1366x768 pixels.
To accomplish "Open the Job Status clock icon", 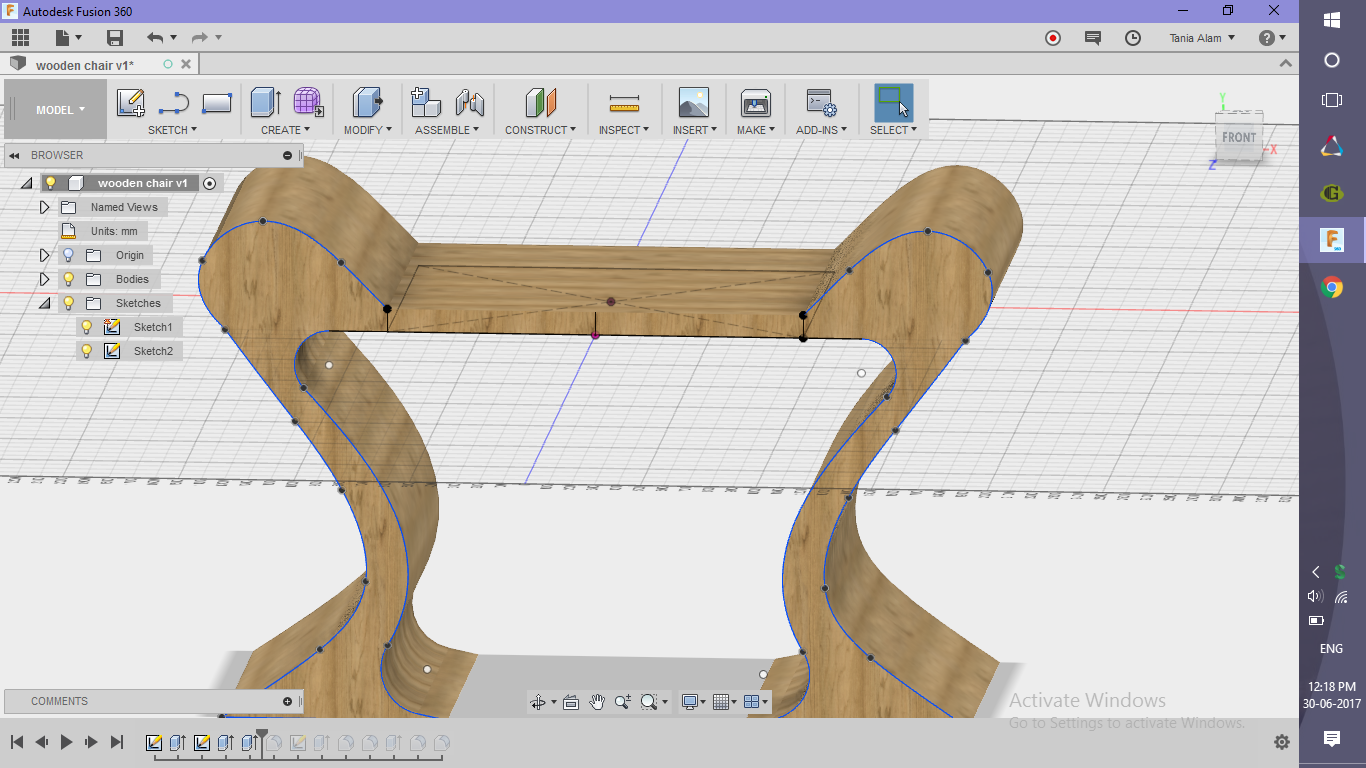I will 1133,38.
